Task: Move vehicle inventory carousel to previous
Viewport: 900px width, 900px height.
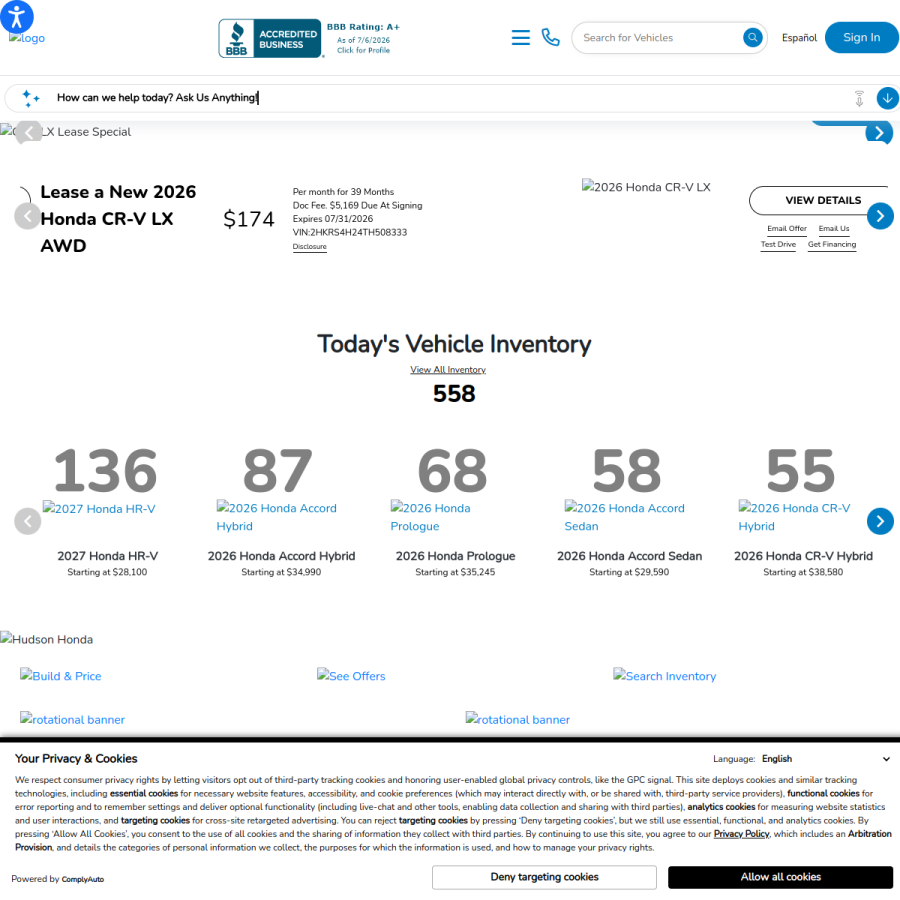Action: pos(28,521)
